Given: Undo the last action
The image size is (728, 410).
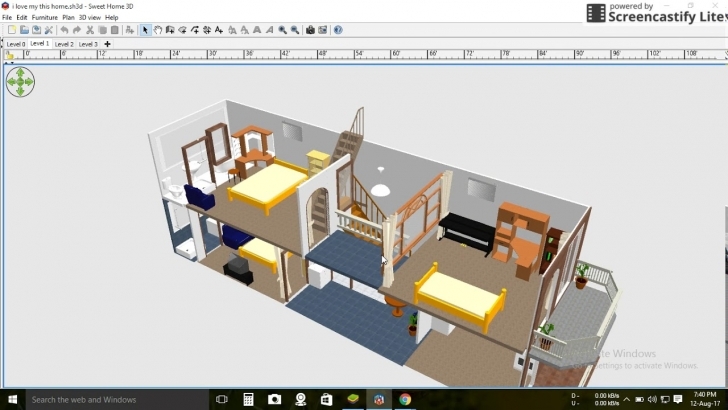Looking at the screenshot, I should pos(65,30).
